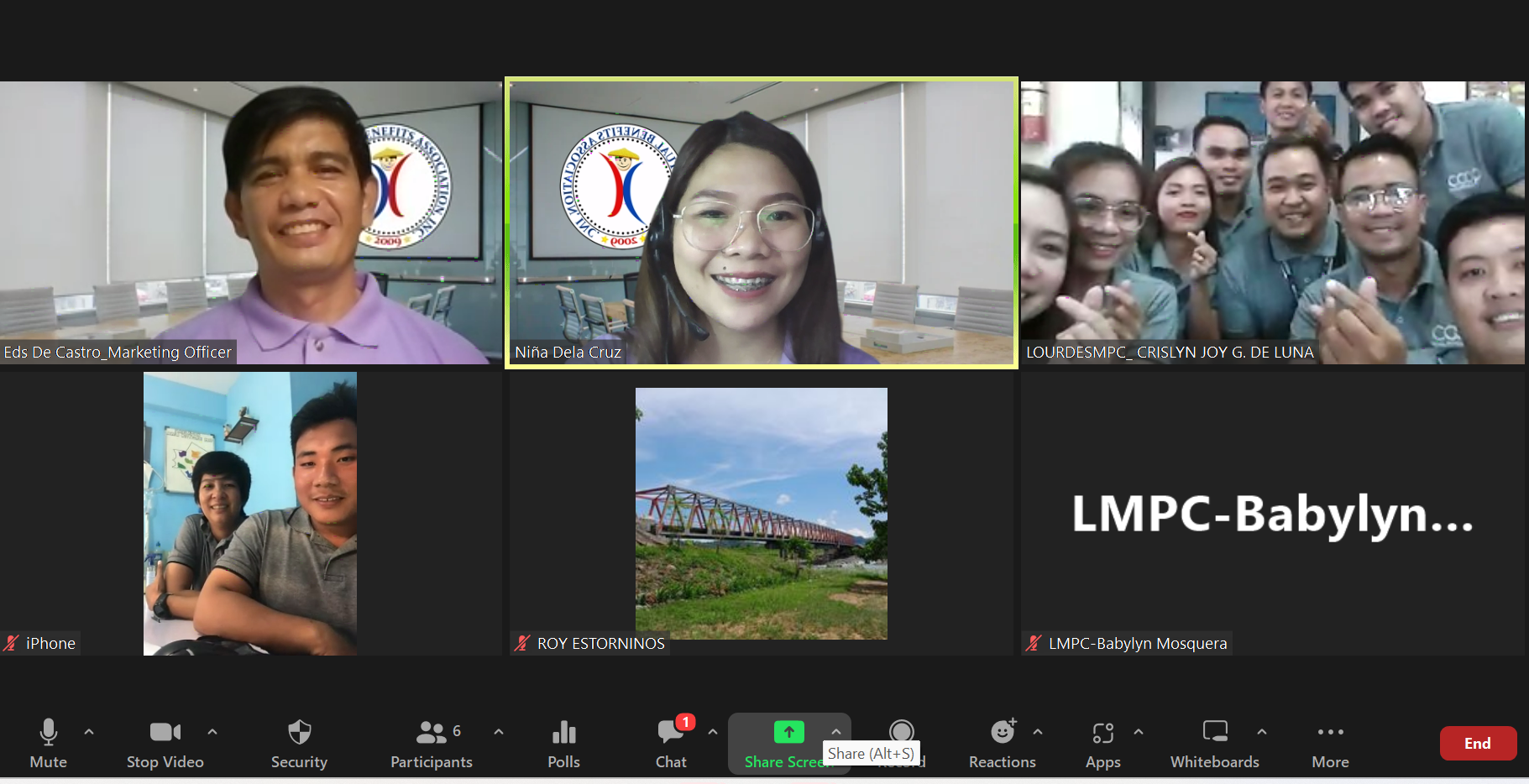The height and width of the screenshot is (784, 1529).
Task: Click muted mic icon beside LMPC-Babylyn Mosquera
Action: coord(1034,644)
